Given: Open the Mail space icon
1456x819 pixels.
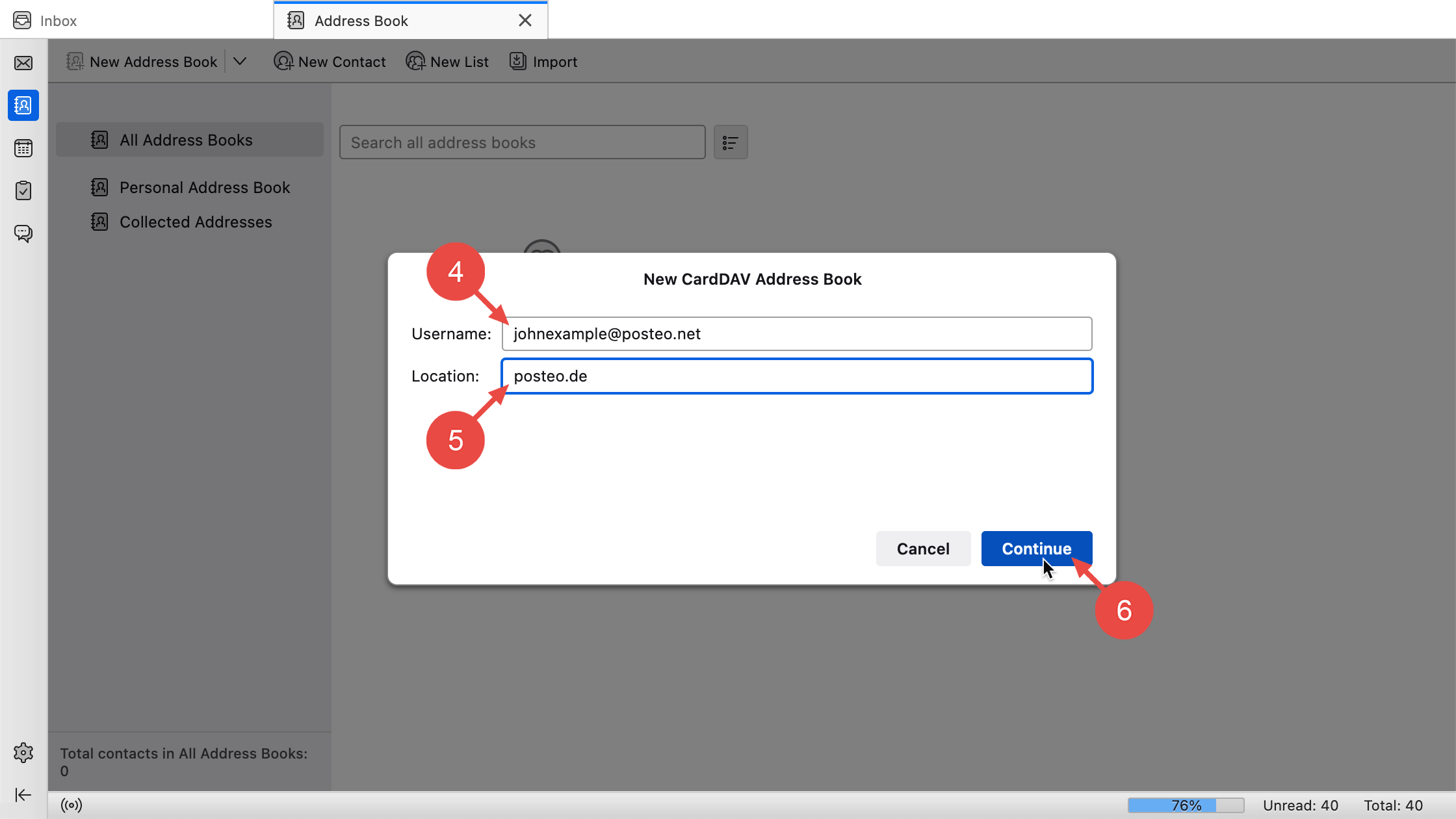Looking at the screenshot, I should [x=23, y=63].
